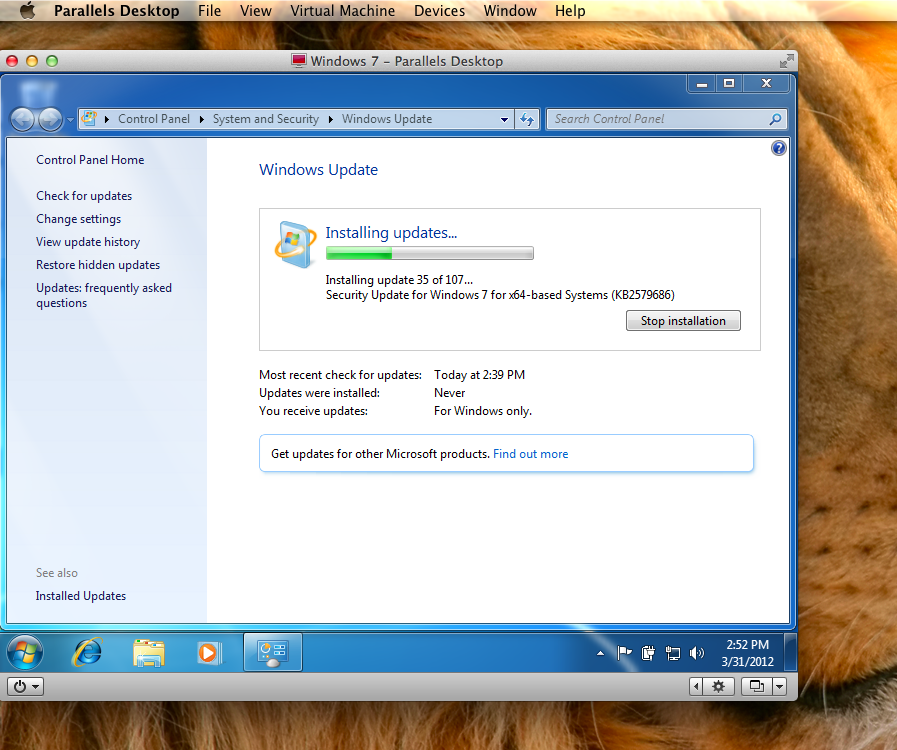
Task: Launch Internet Explorer from the taskbar
Action: coord(87,652)
